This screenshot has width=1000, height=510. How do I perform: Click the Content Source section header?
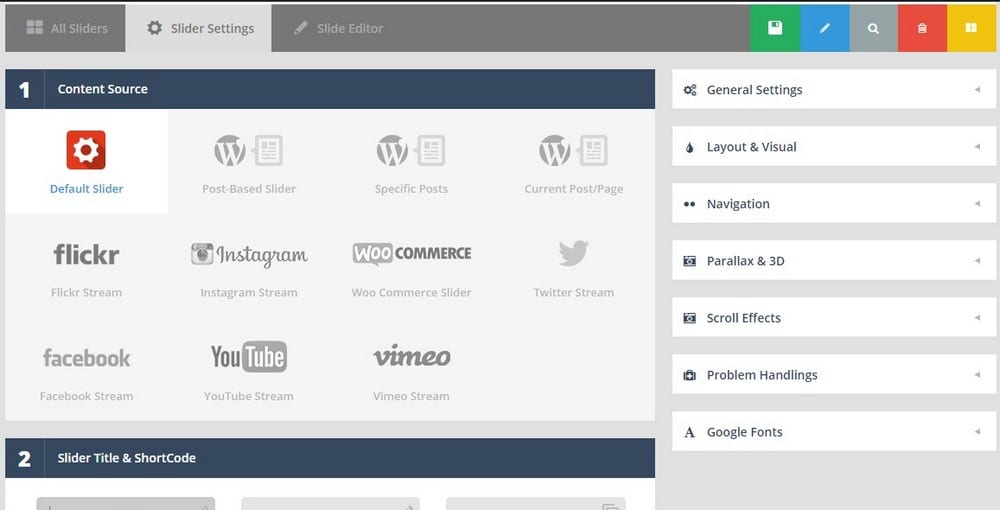tap(330, 89)
